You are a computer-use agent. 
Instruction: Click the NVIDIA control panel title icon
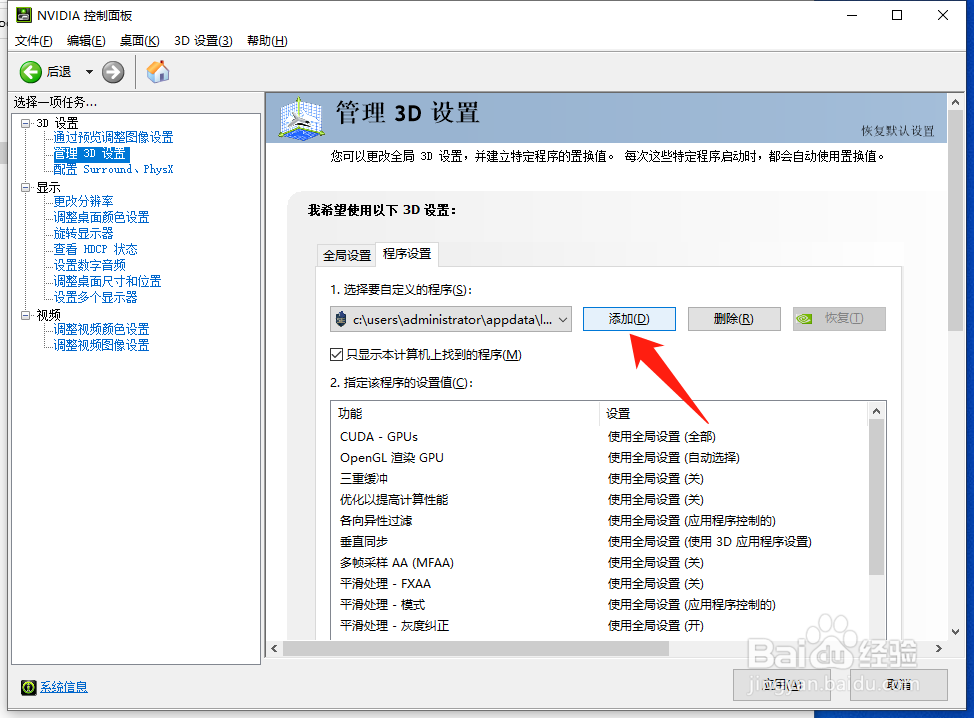tap(24, 15)
